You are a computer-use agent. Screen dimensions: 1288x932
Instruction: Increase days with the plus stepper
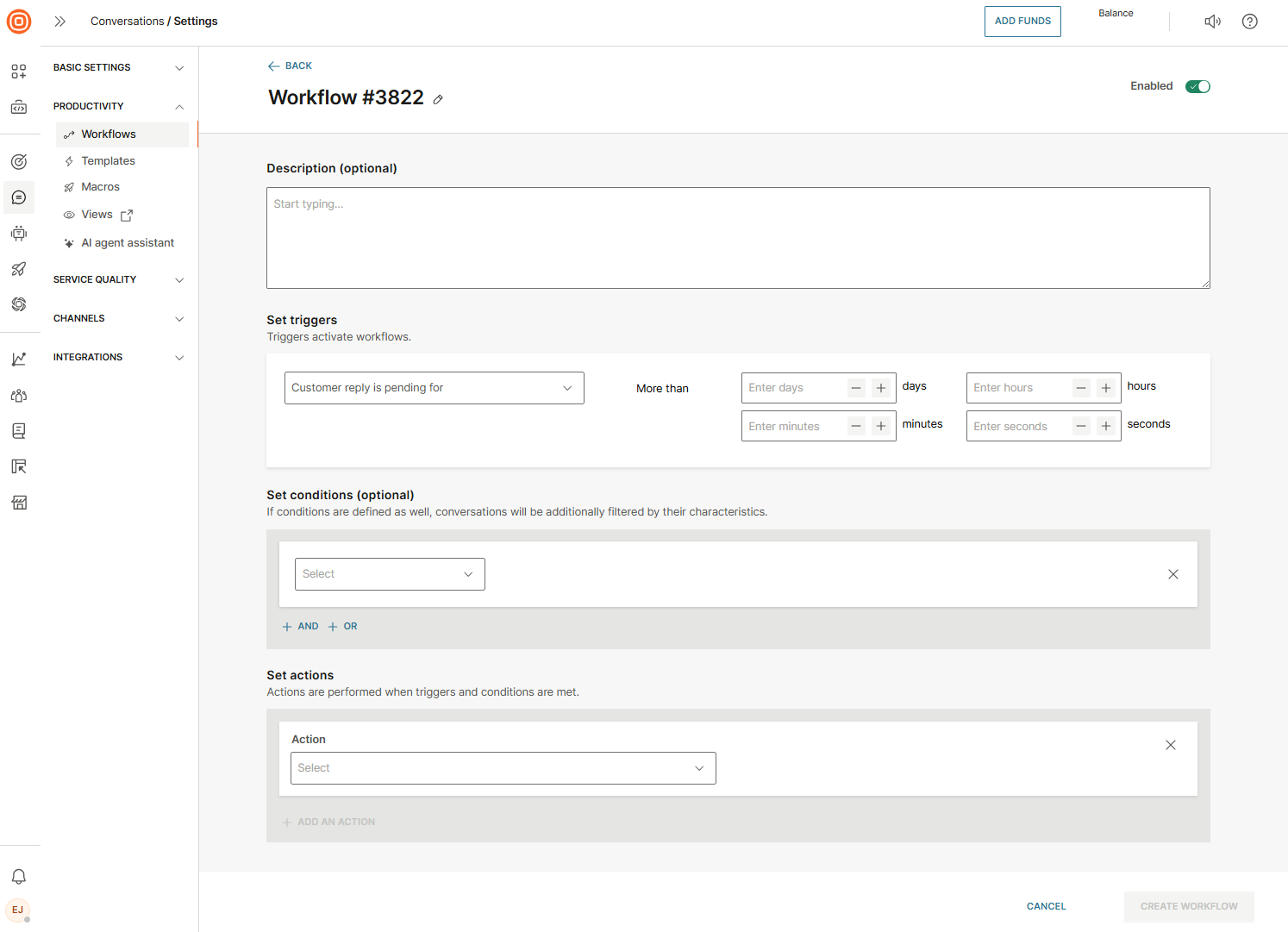click(880, 388)
